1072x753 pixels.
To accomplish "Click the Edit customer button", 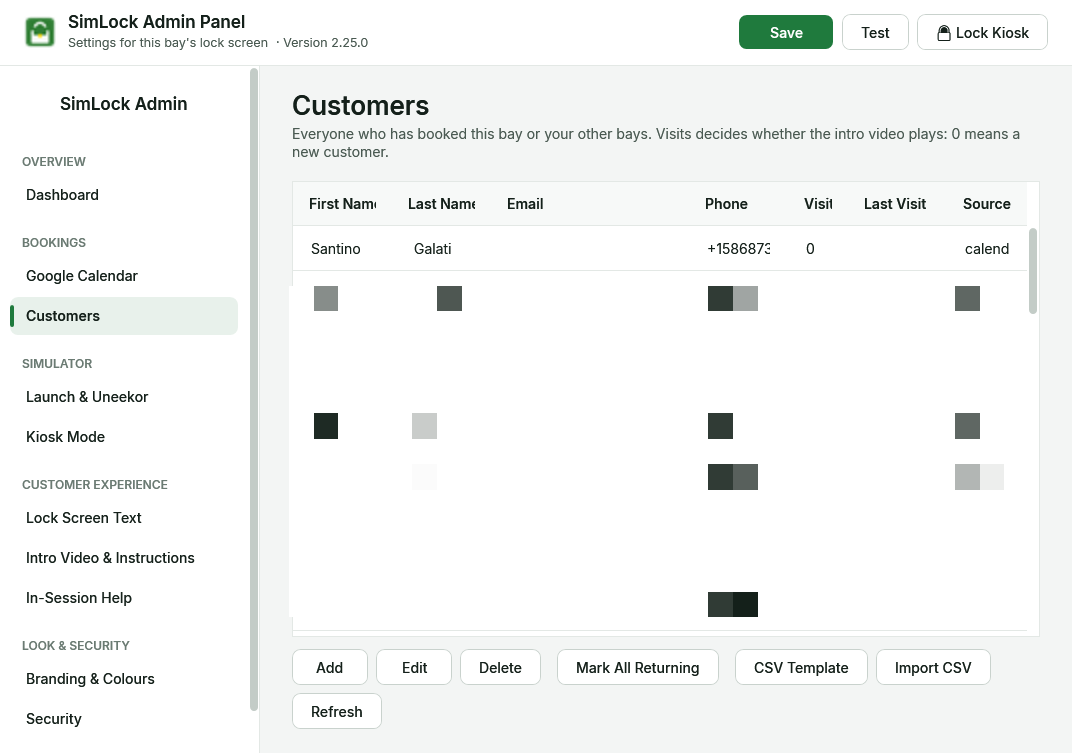I will click(x=414, y=668).
